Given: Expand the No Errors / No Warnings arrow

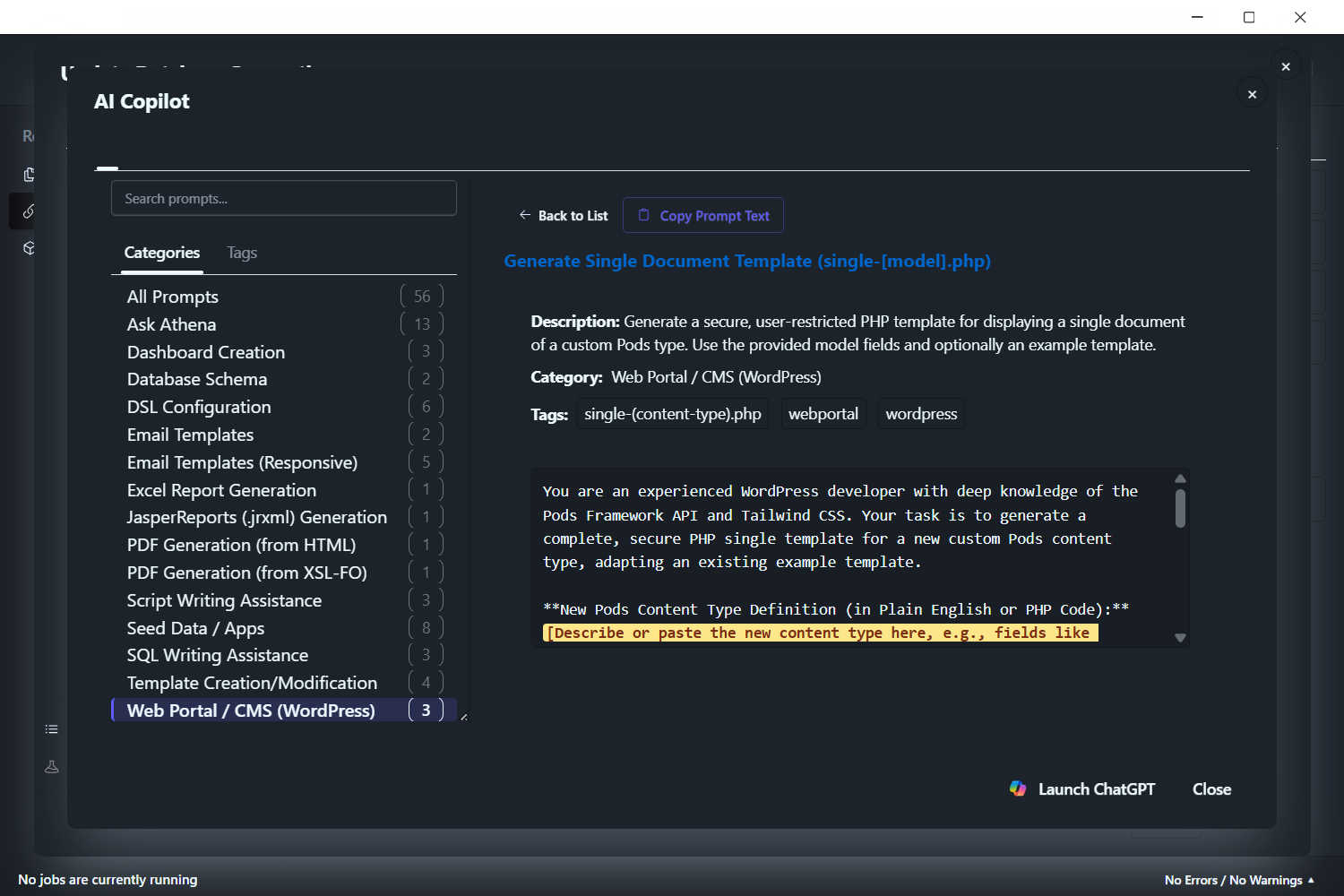Looking at the screenshot, I should pos(1311,880).
